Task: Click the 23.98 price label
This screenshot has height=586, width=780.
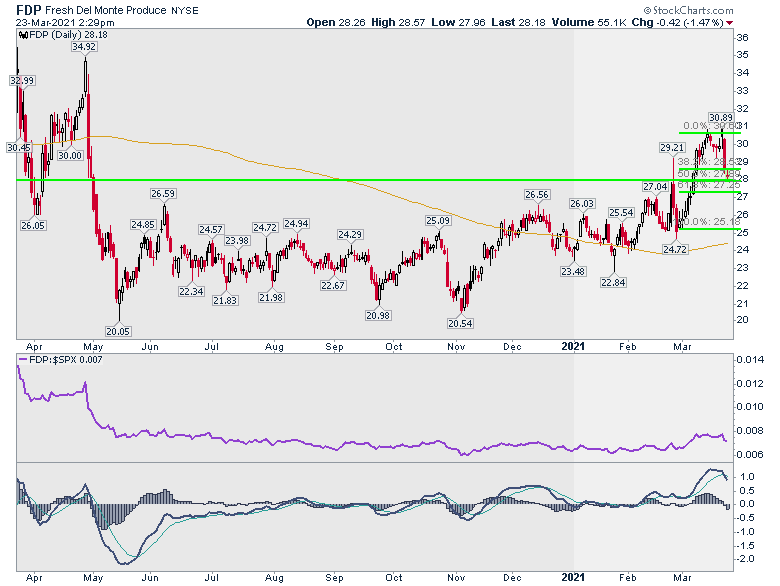Action: pos(237,240)
